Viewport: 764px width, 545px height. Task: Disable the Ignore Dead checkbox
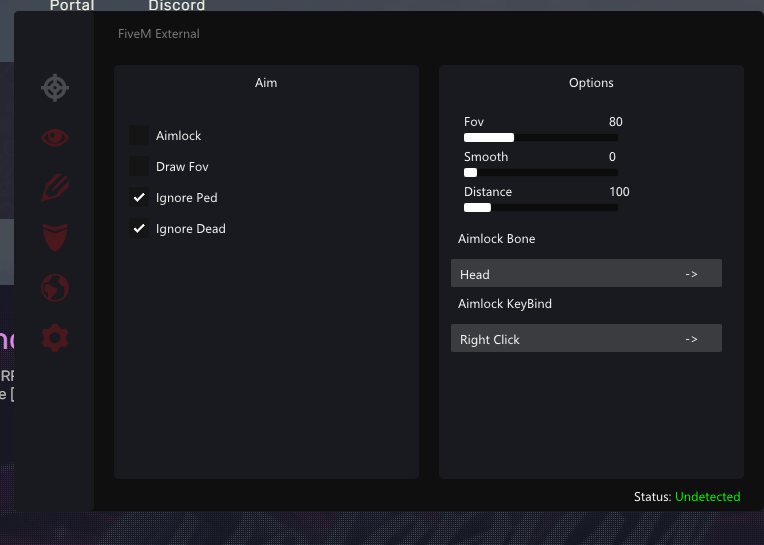coord(139,229)
